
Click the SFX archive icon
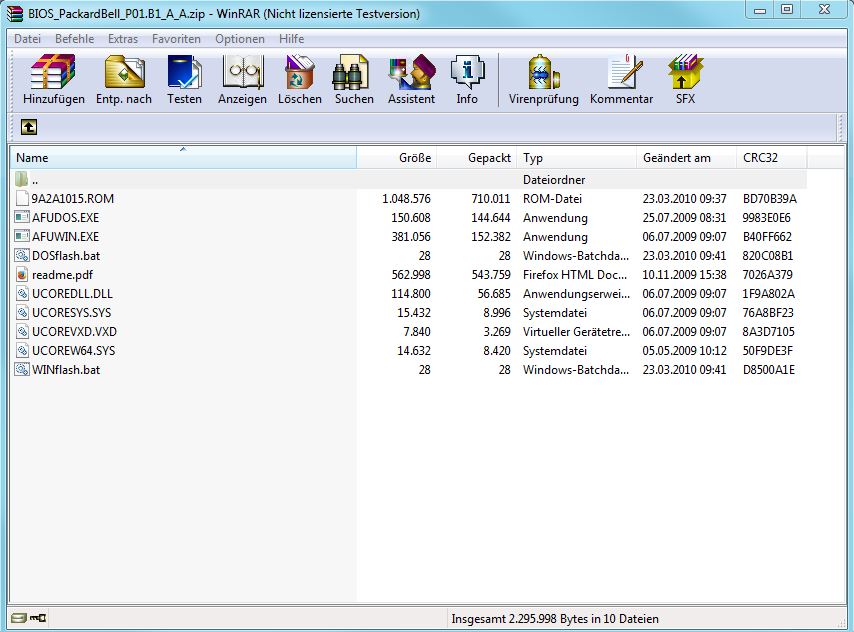[x=685, y=71]
